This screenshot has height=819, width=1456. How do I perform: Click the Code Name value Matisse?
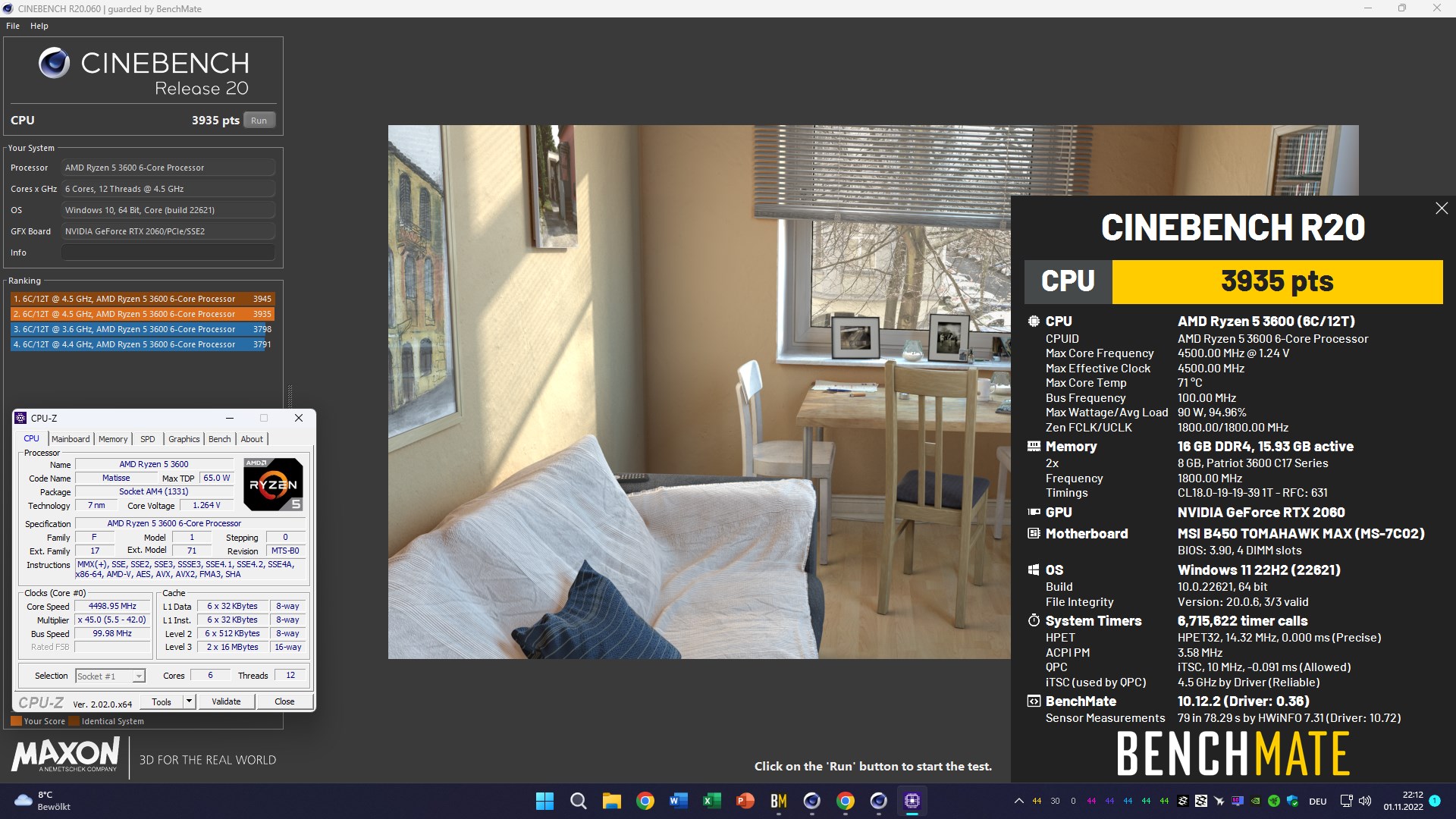point(116,479)
